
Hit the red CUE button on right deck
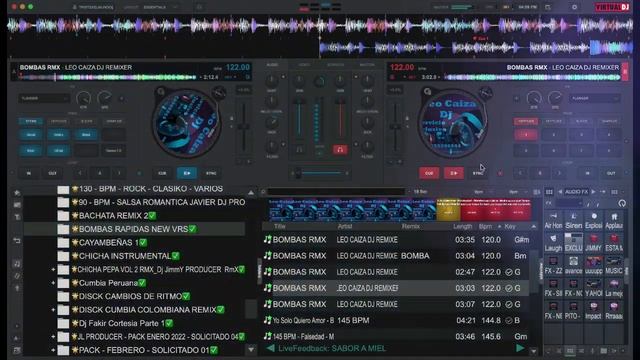[429, 173]
